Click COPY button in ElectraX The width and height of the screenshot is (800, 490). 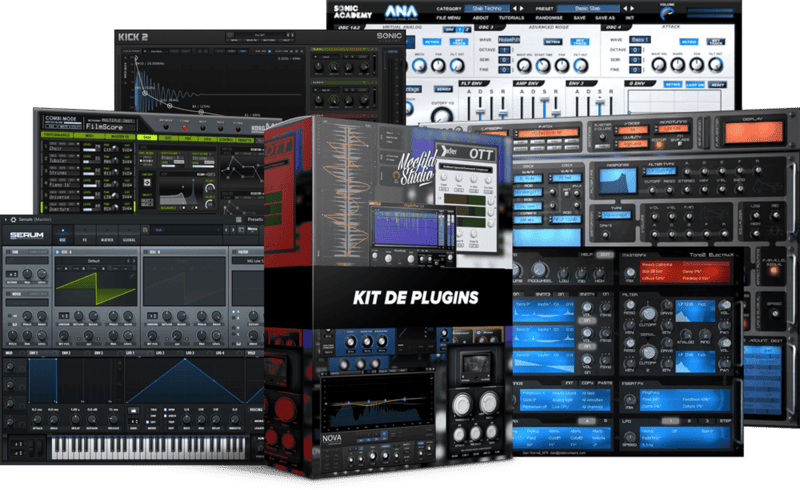pos(588,382)
